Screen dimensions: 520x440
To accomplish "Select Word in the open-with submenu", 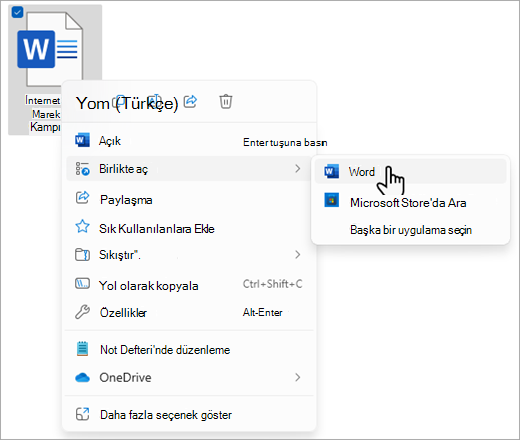I will point(411,171).
